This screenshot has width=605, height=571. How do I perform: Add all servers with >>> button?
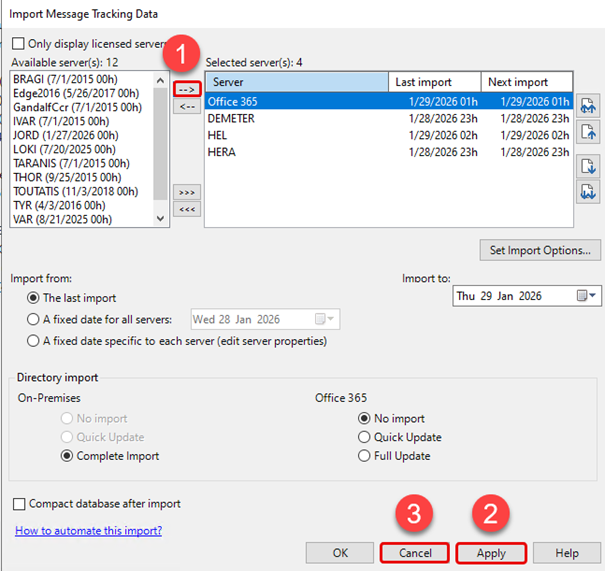click(x=187, y=192)
